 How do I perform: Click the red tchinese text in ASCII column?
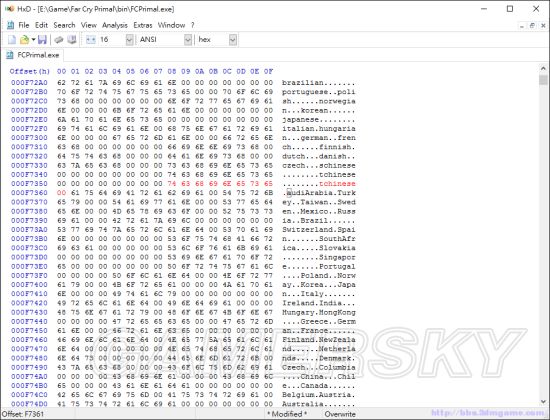pos(337,184)
